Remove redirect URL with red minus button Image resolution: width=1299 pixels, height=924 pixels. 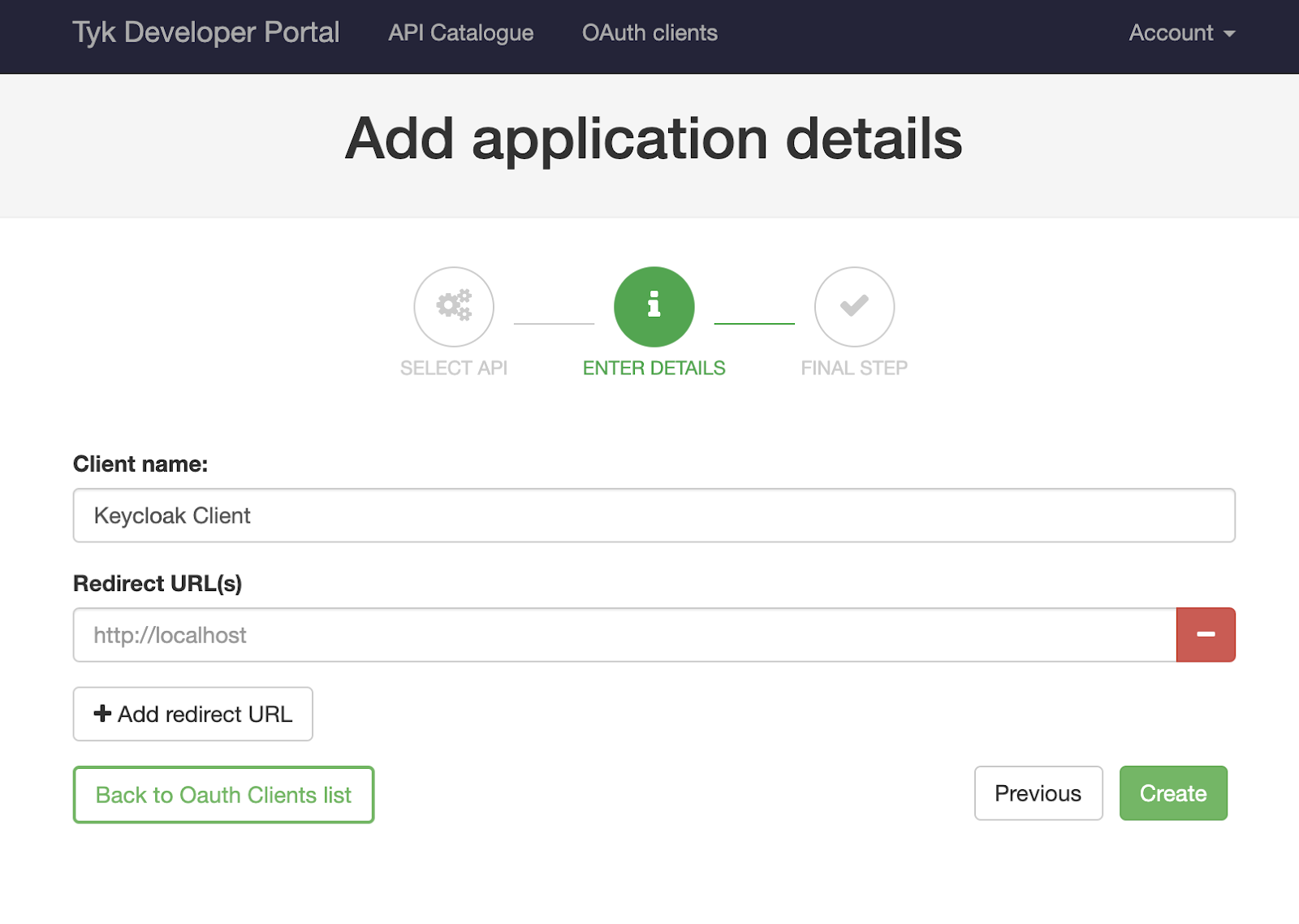(x=1206, y=634)
